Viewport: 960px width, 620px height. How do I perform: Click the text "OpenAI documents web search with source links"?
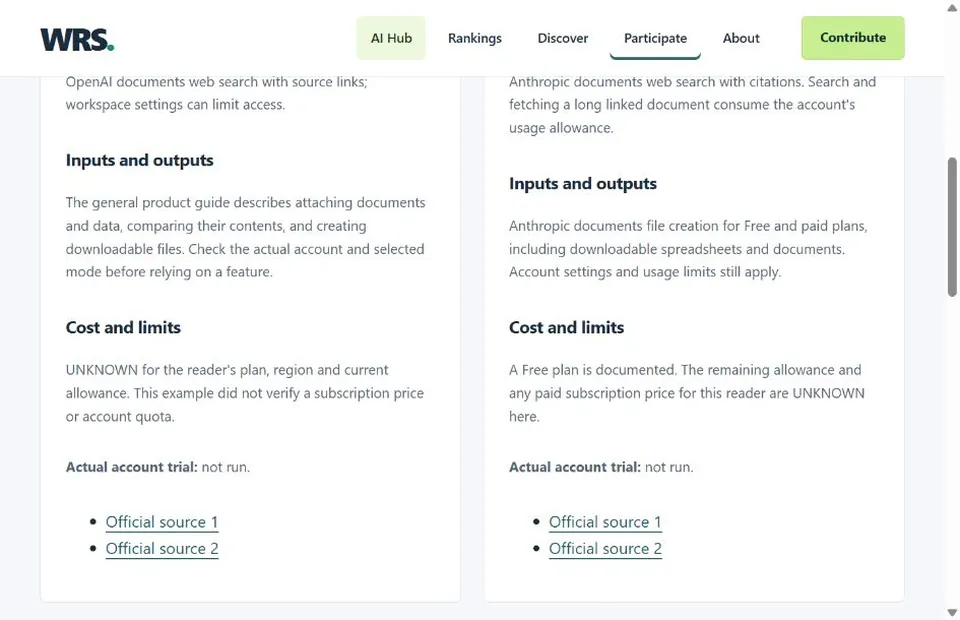click(x=216, y=82)
